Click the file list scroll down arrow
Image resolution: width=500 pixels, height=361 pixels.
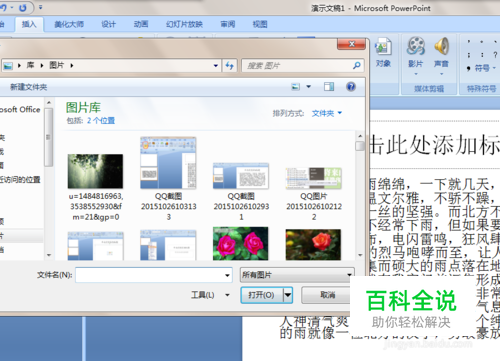pos(360,256)
